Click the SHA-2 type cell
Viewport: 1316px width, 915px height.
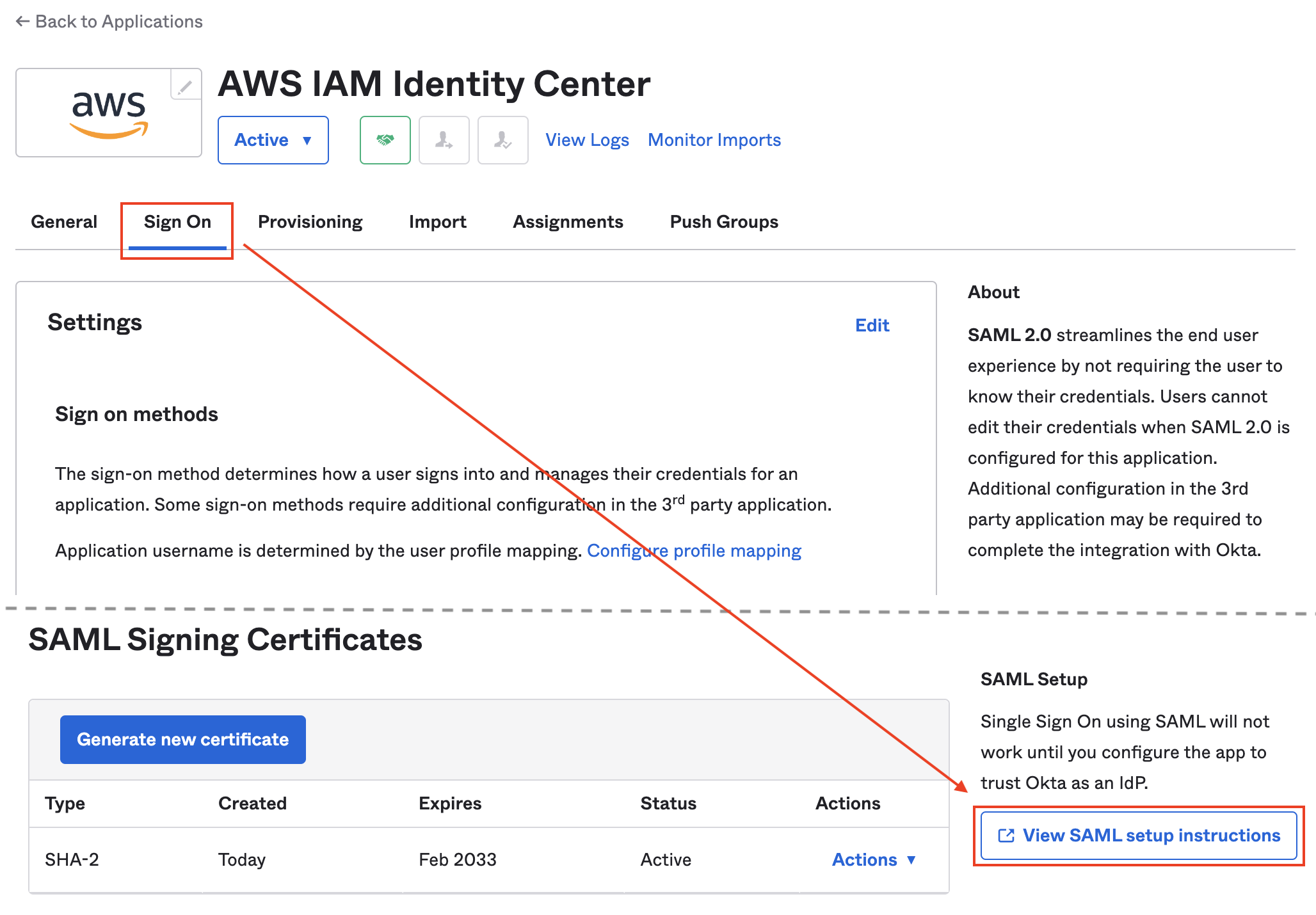click(72, 860)
